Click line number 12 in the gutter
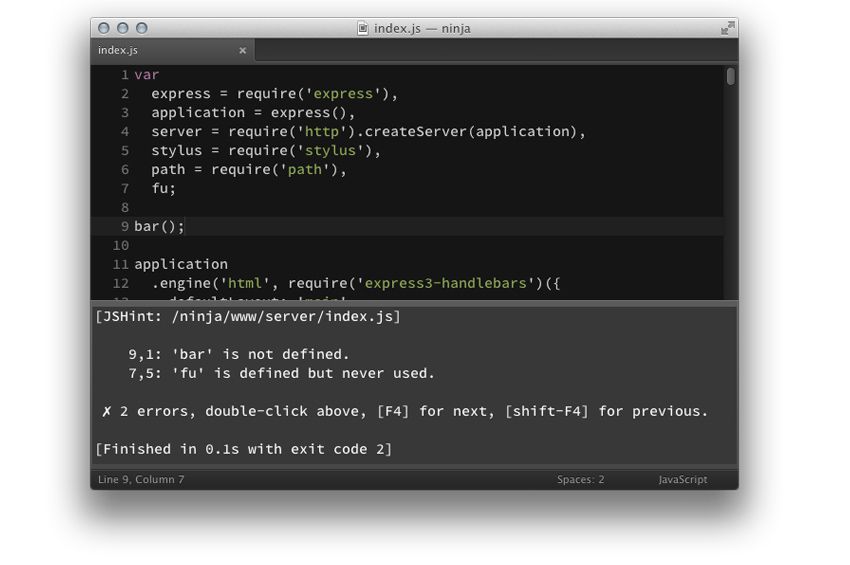This screenshot has width=850, height=565. pos(120,283)
